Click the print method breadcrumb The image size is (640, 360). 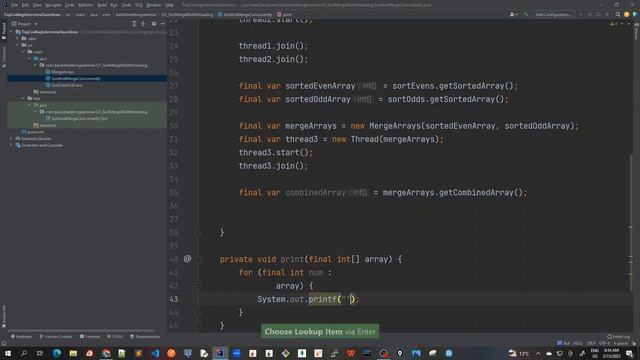click(x=284, y=14)
